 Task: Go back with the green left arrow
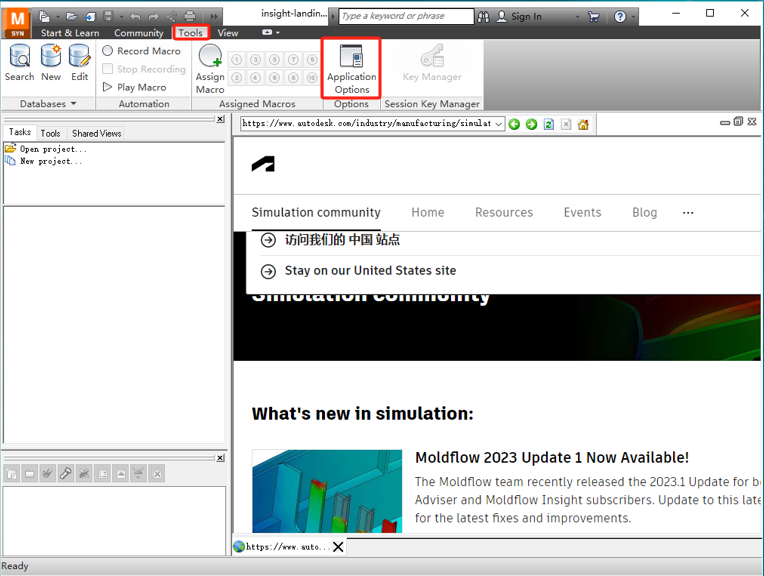(514, 124)
